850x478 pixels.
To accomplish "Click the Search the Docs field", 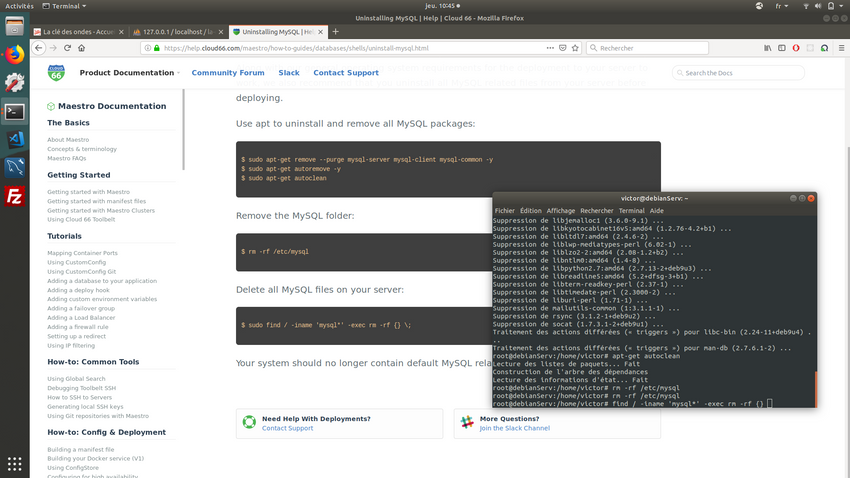I will (740, 73).
